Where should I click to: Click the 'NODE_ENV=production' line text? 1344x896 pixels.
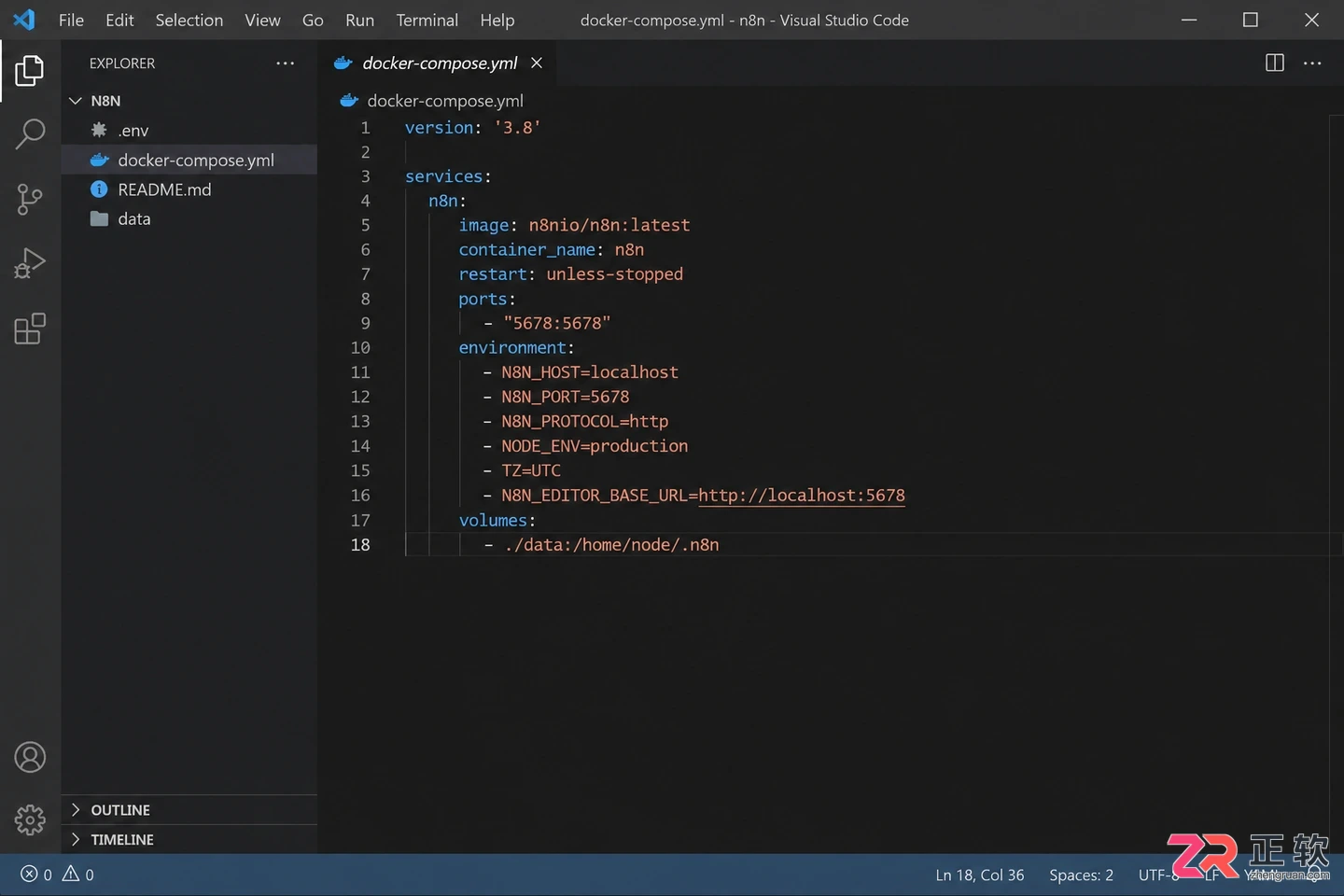595,446
